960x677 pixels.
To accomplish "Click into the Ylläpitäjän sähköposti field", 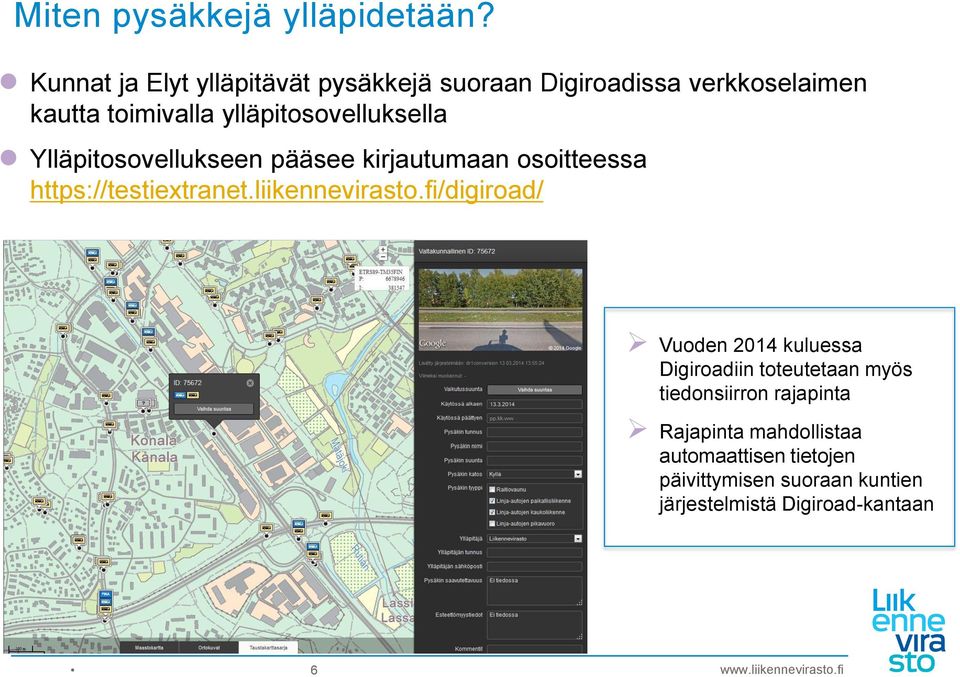I will tap(534, 567).
